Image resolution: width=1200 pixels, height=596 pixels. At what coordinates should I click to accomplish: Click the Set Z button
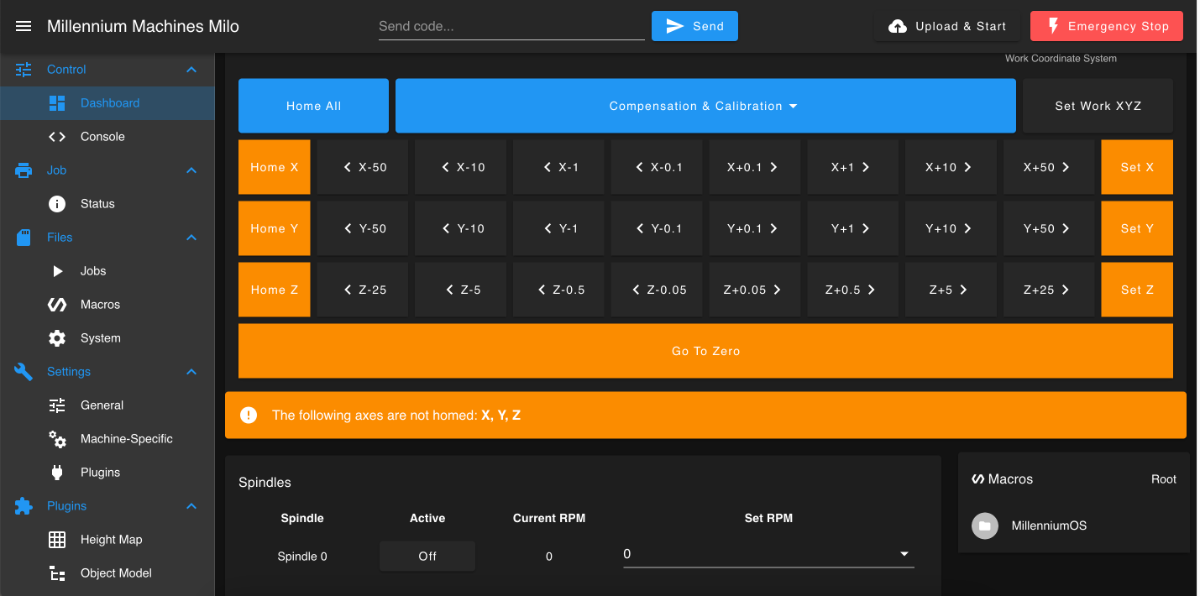click(x=1137, y=290)
